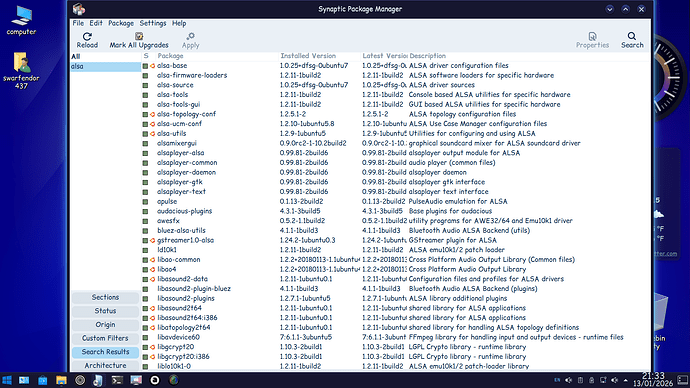Open the start menu from taskbar
Viewport: 690px width, 388px height.
(7, 380)
